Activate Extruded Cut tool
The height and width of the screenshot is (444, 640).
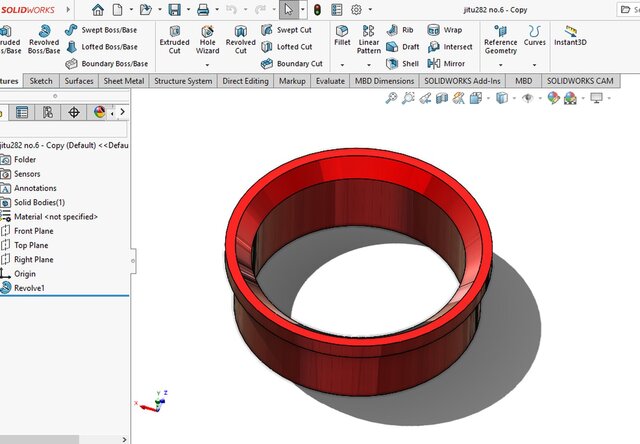click(x=175, y=40)
